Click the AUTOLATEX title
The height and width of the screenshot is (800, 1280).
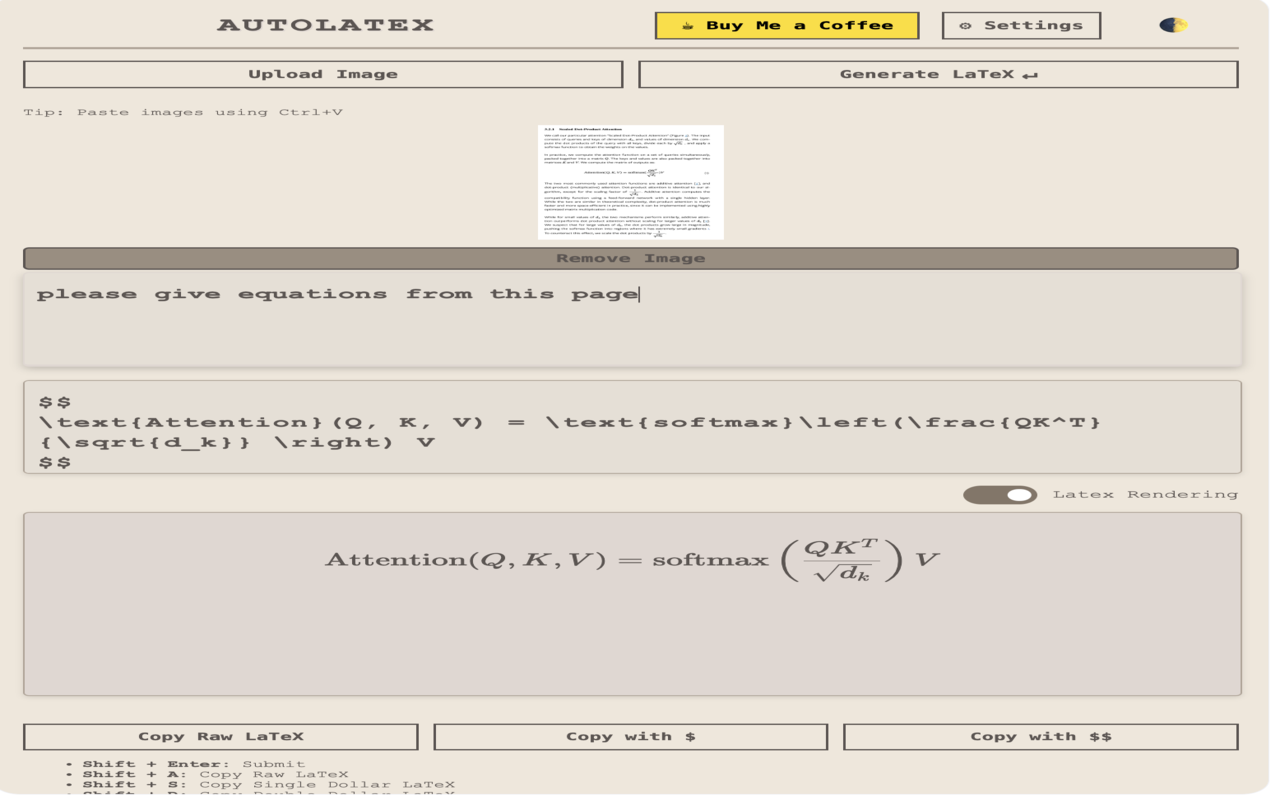point(325,24)
